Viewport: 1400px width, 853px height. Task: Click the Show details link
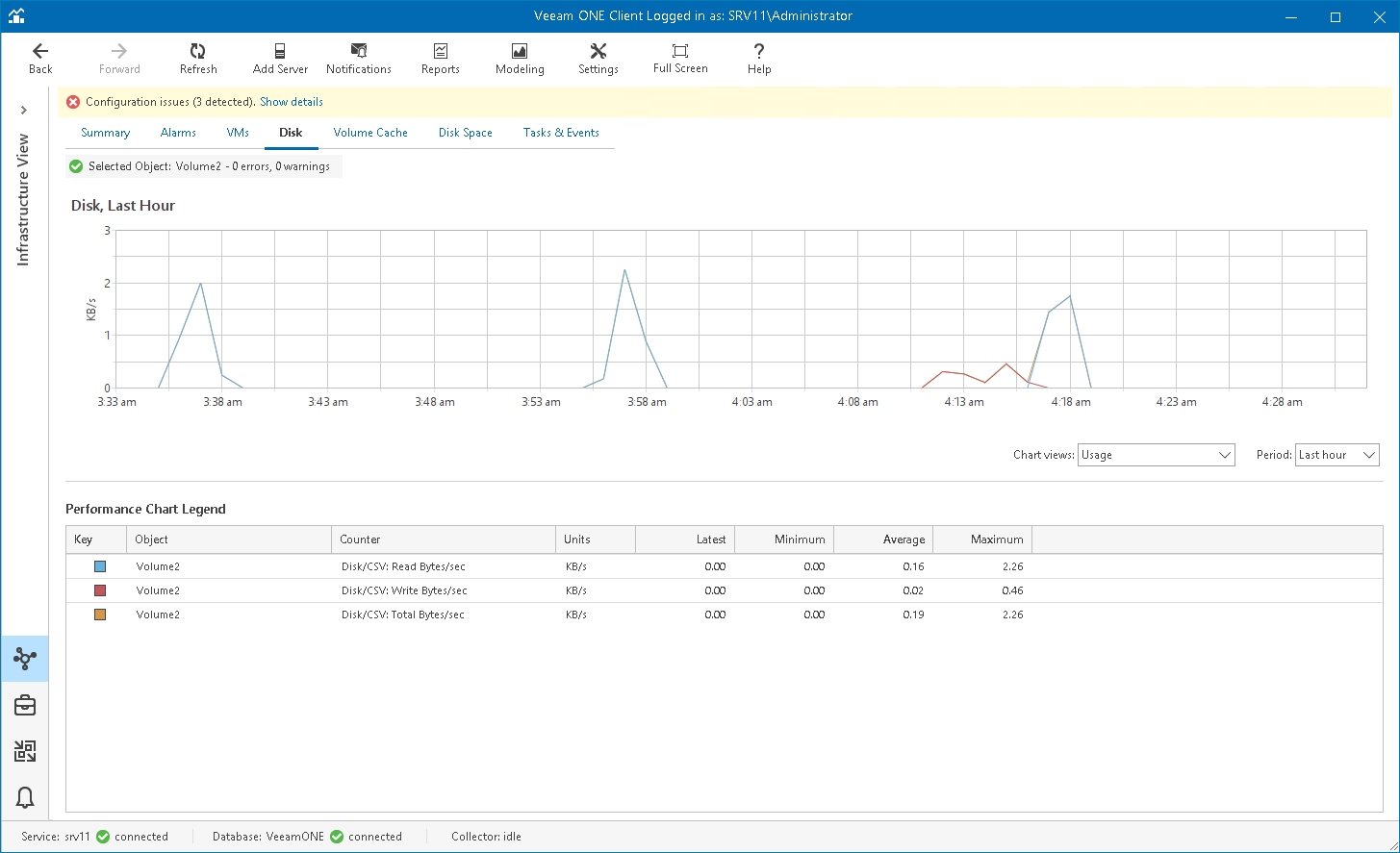pos(292,102)
